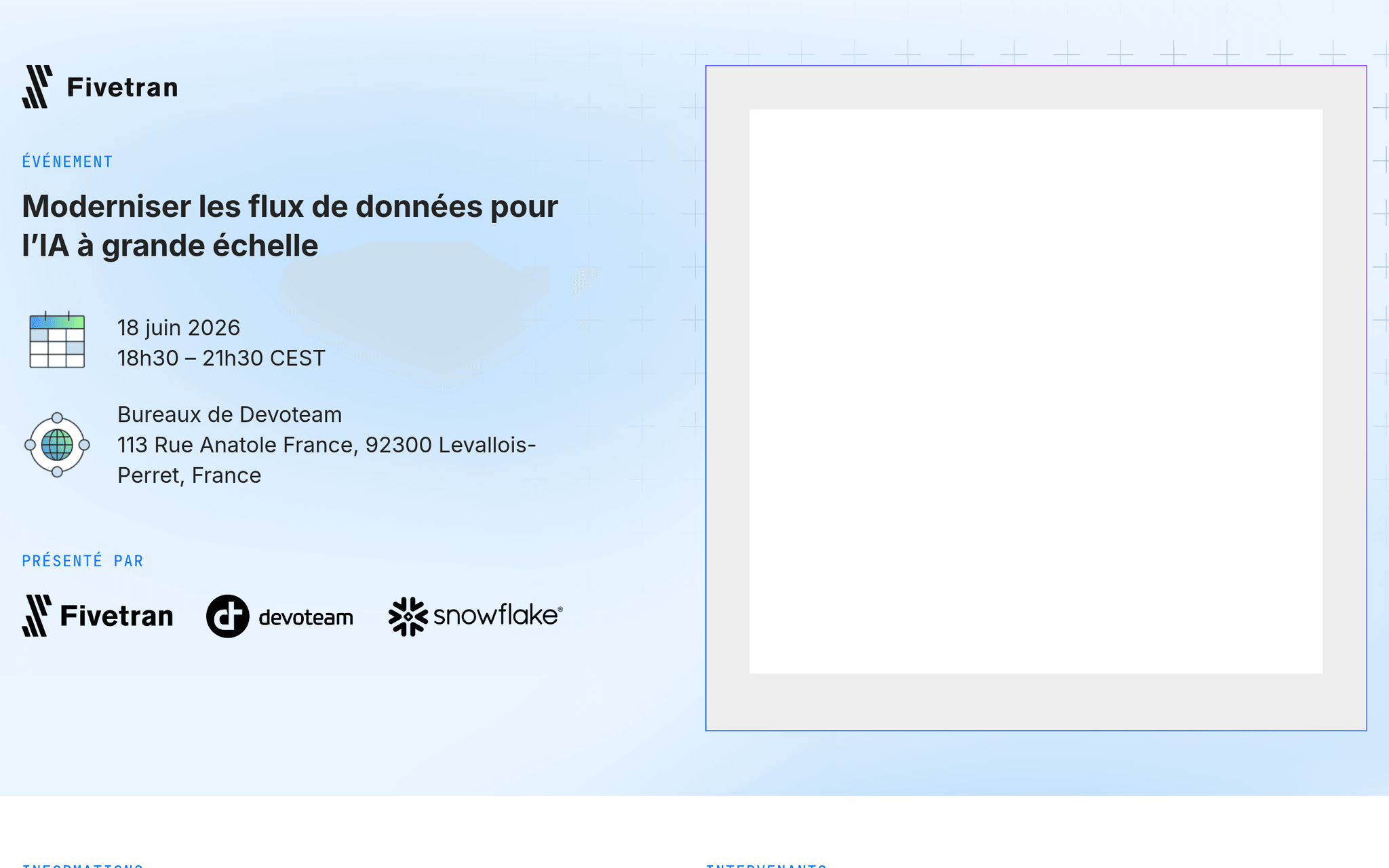Click the globe location icon
Viewport: 1389px width, 868px height.
pyautogui.click(x=57, y=445)
